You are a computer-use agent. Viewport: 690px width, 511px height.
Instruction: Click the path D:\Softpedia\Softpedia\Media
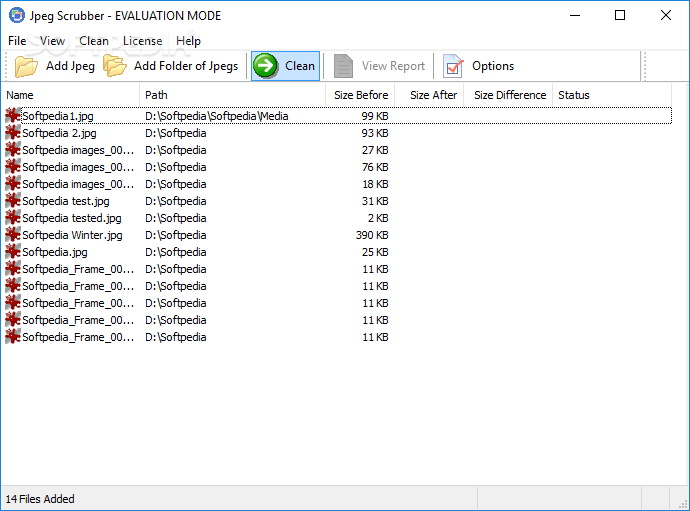[x=217, y=116]
